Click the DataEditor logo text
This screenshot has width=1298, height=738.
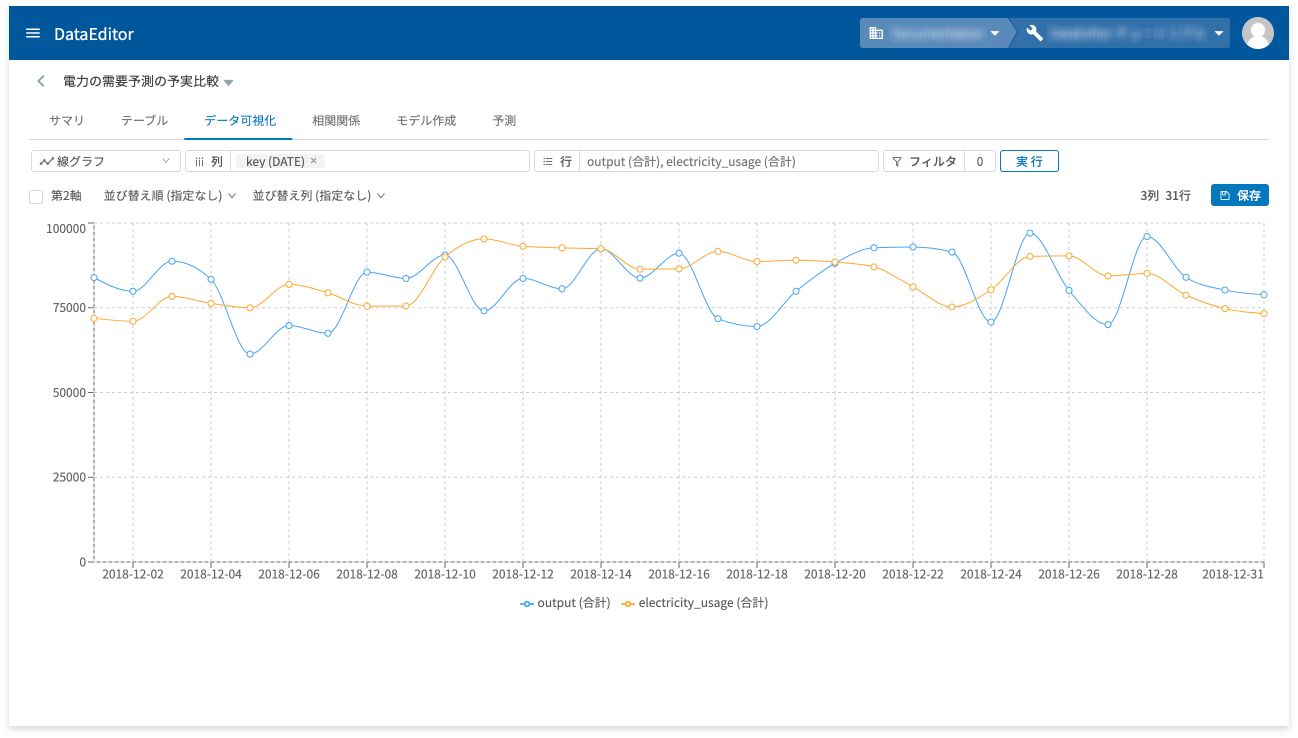click(94, 34)
